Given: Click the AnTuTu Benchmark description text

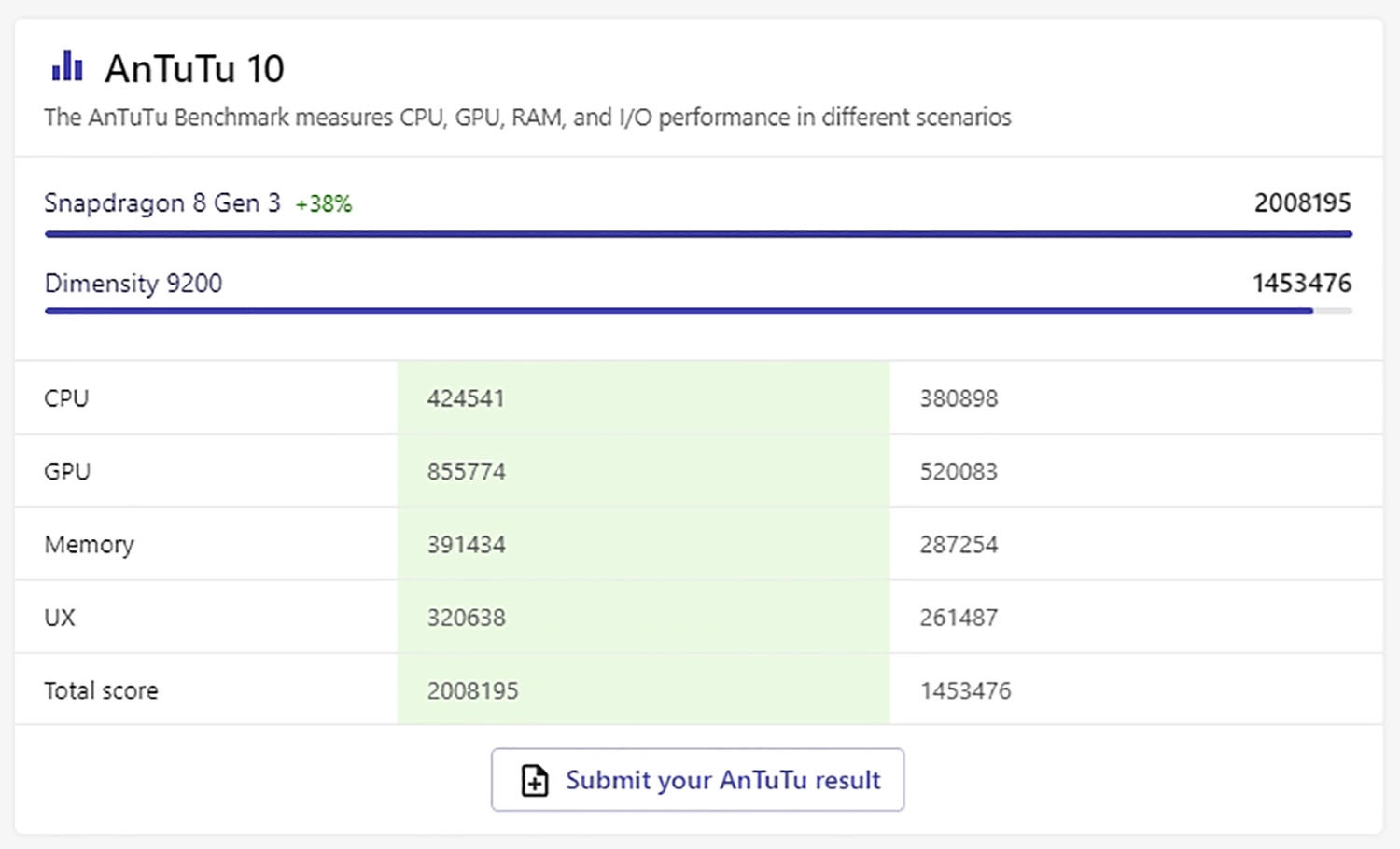Looking at the screenshot, I should [527, 118].
